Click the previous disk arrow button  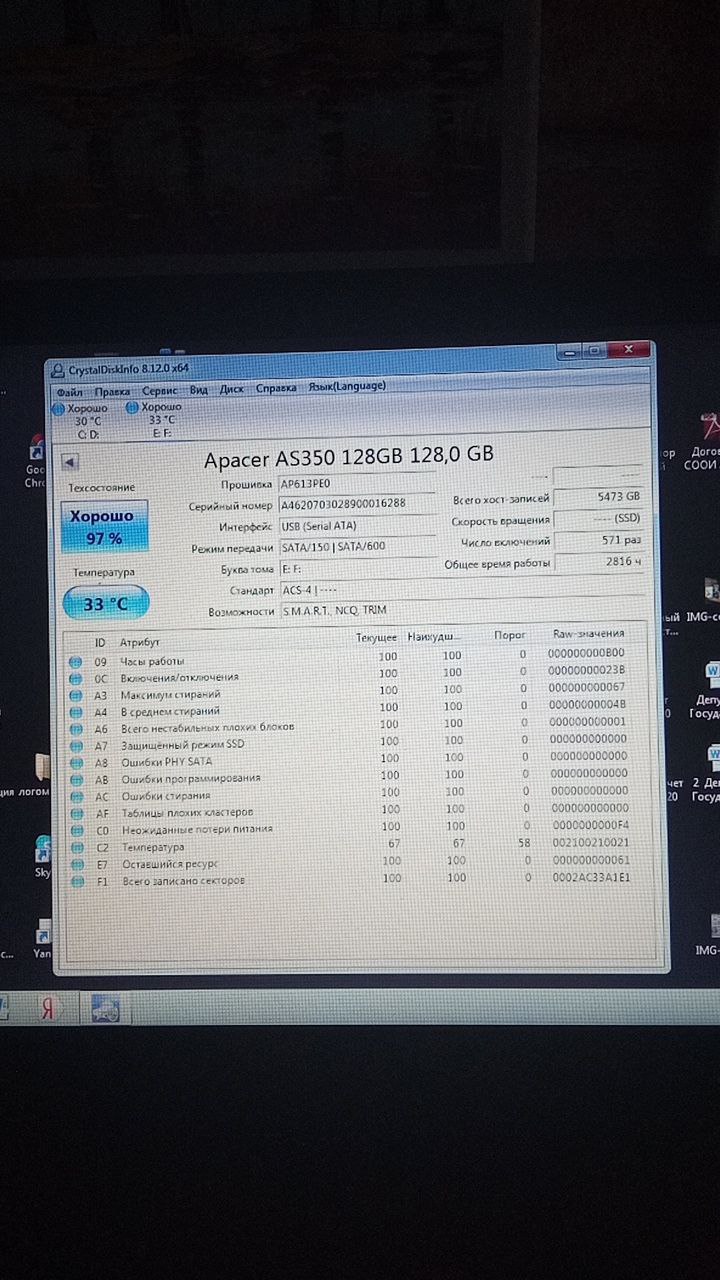pos(70,462)
